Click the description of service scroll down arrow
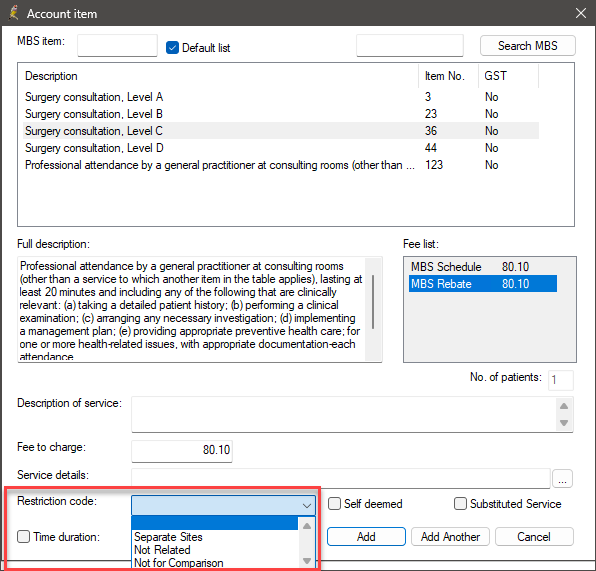This screenshot has height=571, width=596. (564, 423)
